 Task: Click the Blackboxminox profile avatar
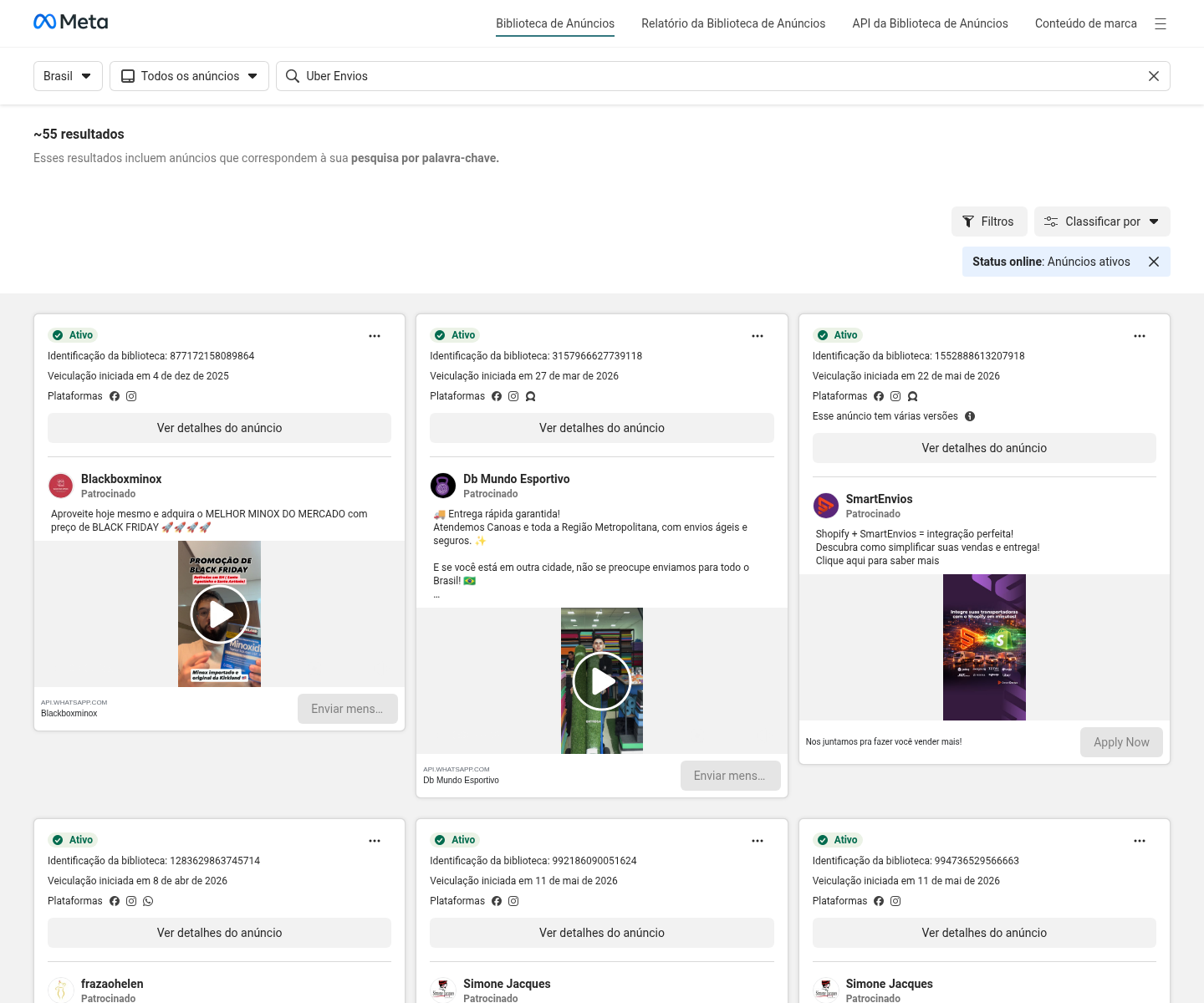tap(61, 486)
